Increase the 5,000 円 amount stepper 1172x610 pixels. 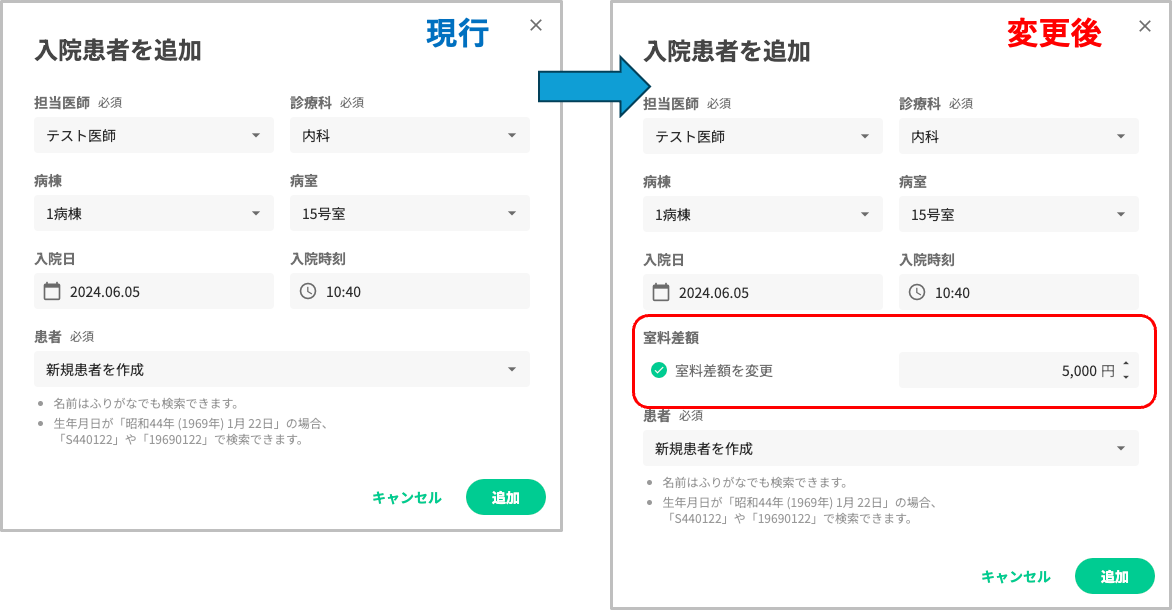pos(1126,364)
